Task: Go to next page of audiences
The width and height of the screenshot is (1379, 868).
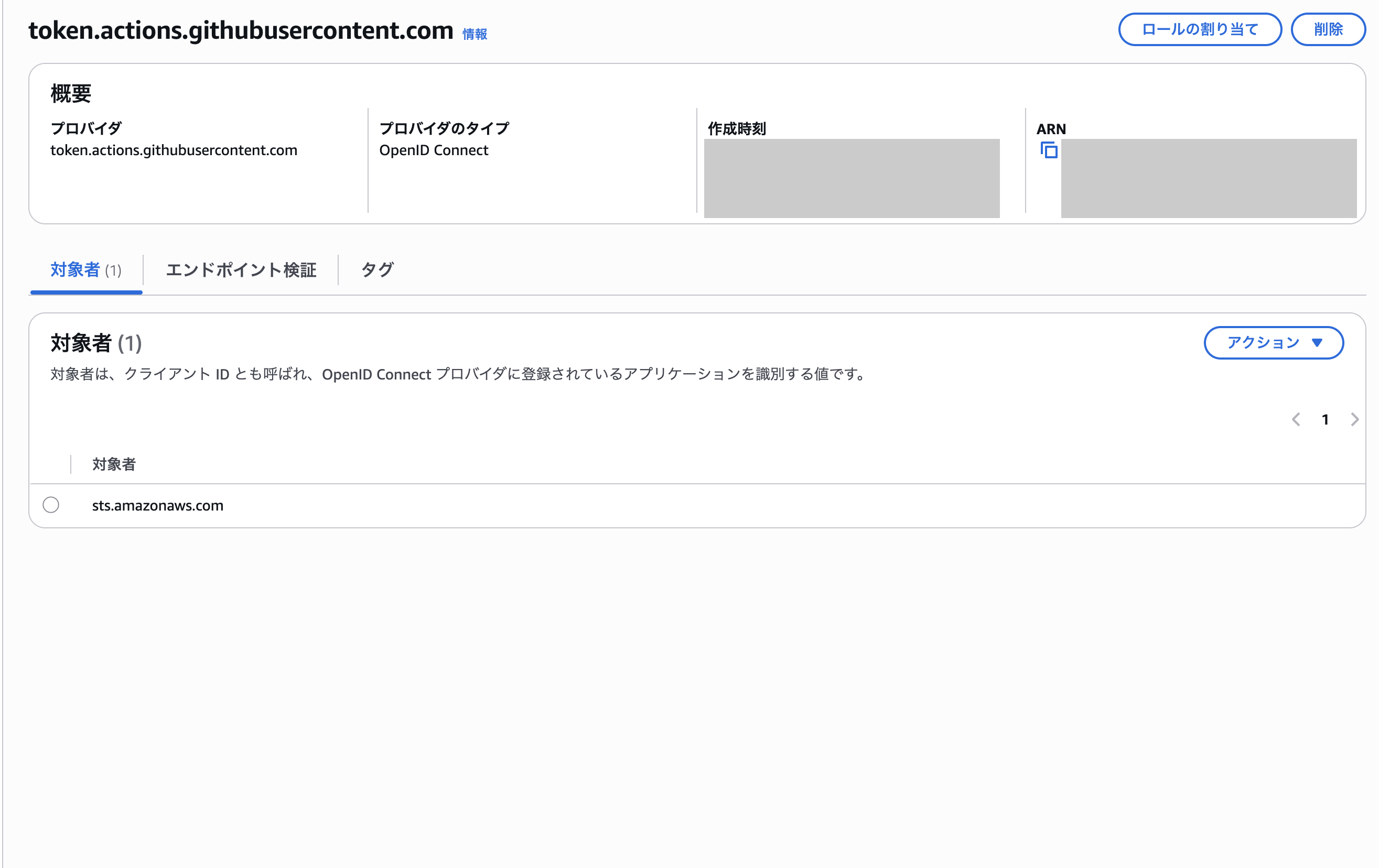Action: click(1354, 420)
